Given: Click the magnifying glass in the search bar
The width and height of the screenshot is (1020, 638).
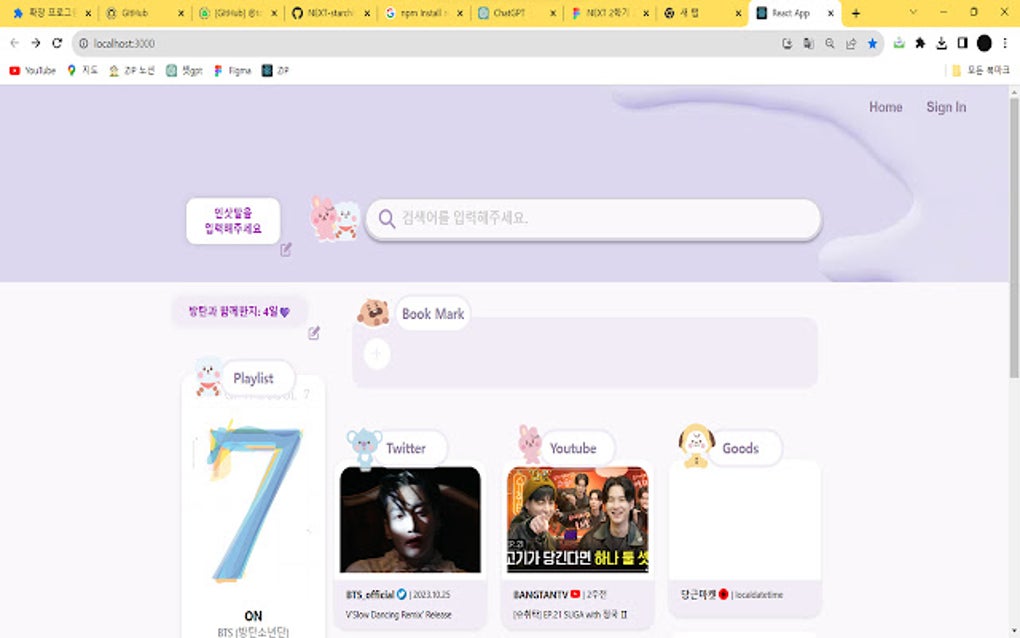Looking at the screenshot, I should [386, 218].
